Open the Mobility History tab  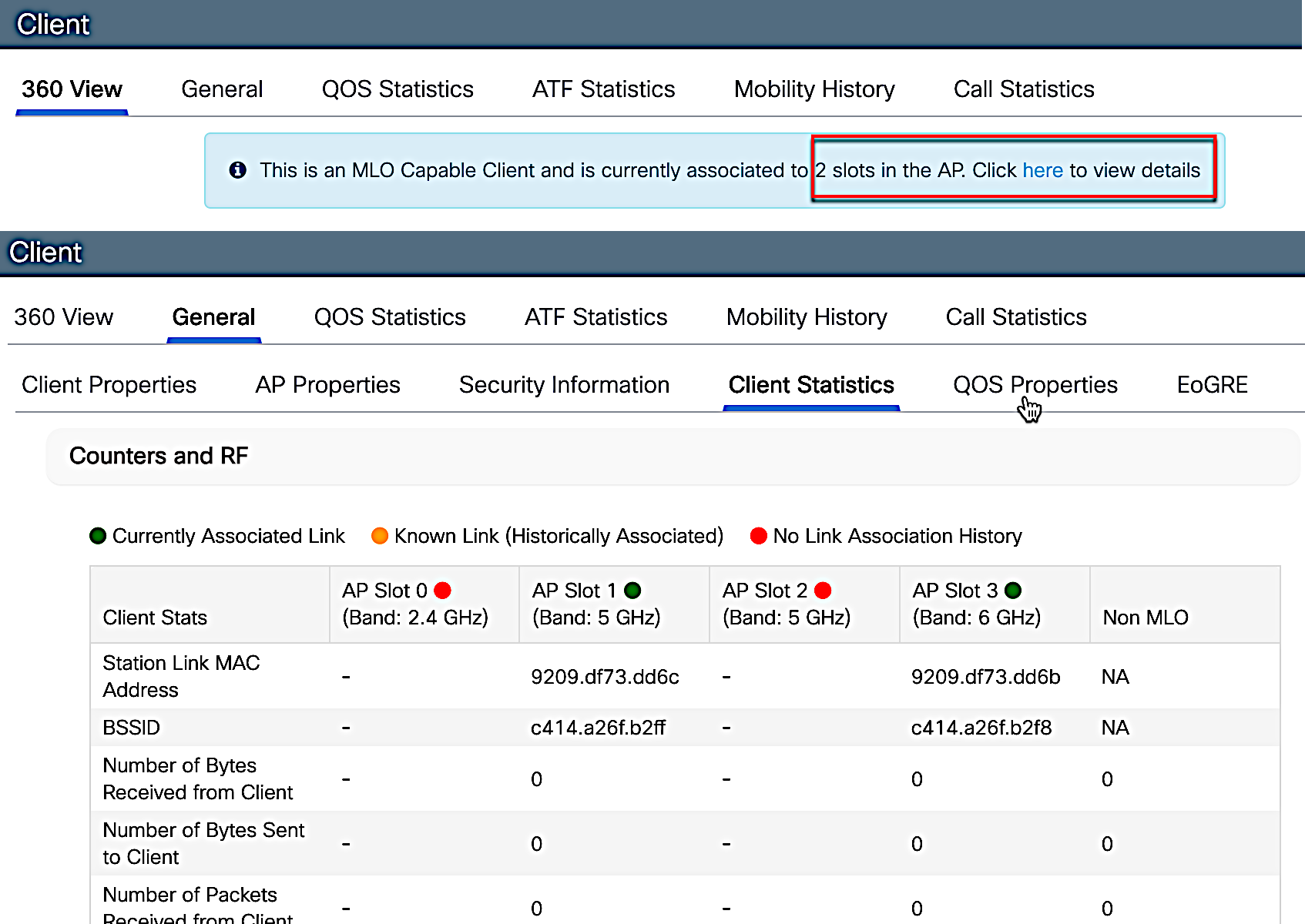tap(807, 316)
